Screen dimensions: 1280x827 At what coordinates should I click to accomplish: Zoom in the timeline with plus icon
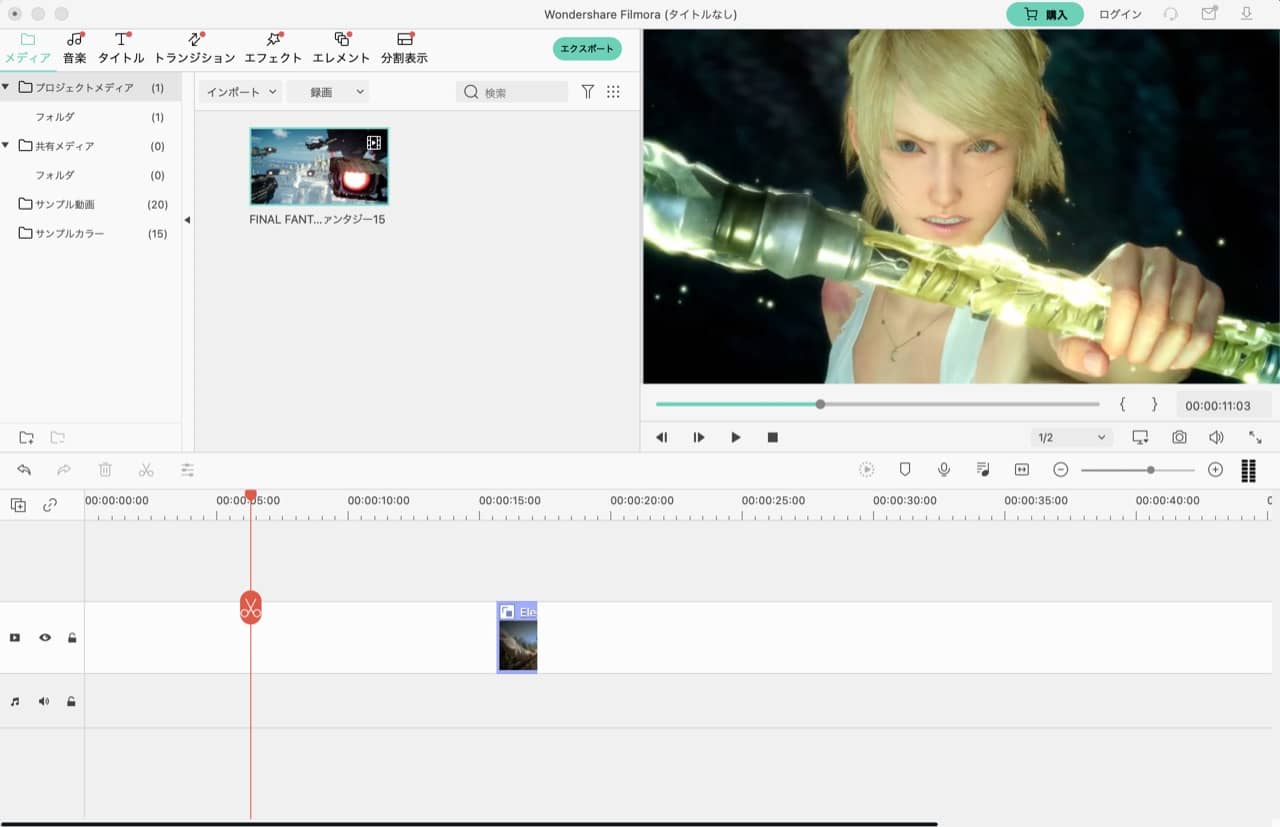pos(1215,469)
